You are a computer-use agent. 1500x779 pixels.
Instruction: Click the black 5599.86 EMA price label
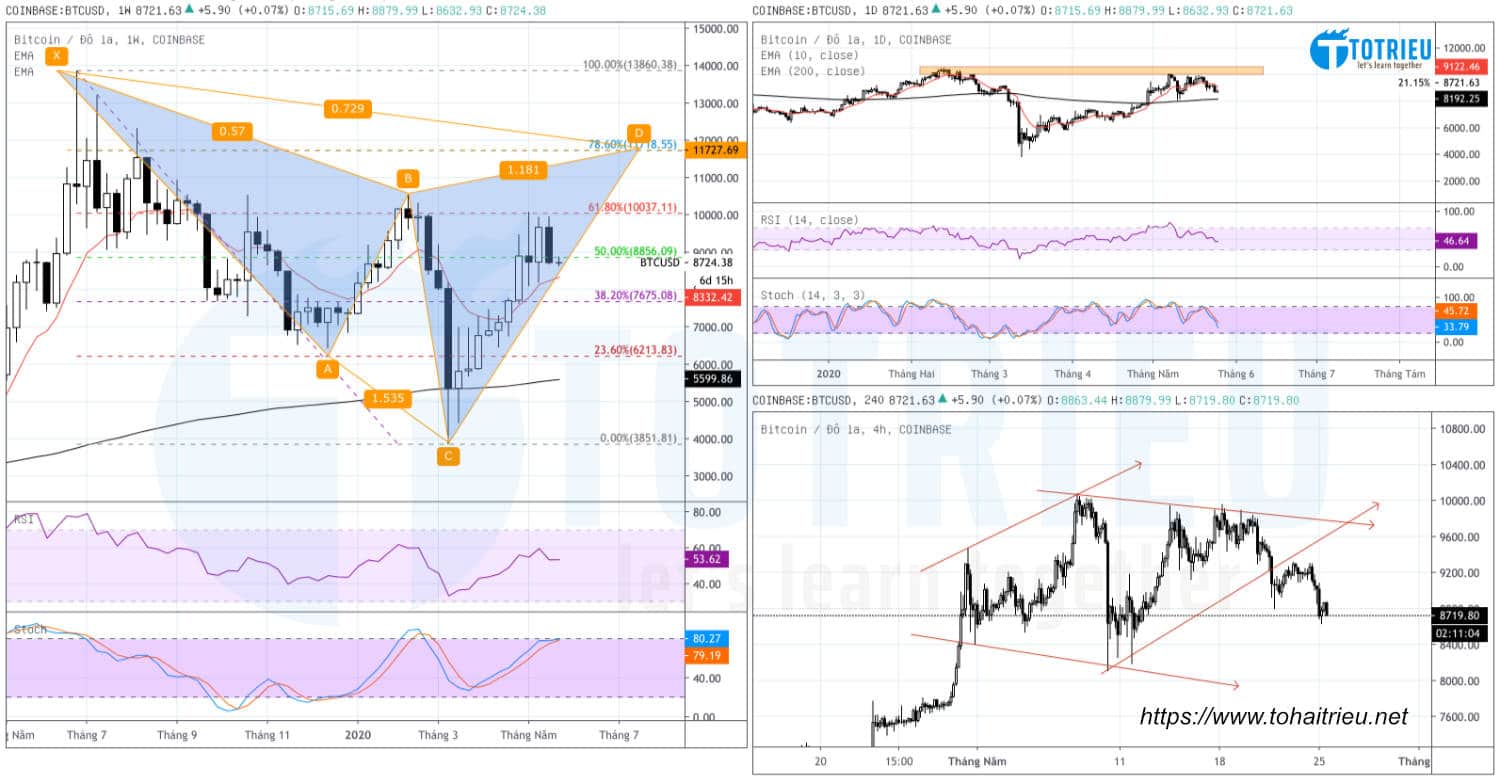pos(713,379)
